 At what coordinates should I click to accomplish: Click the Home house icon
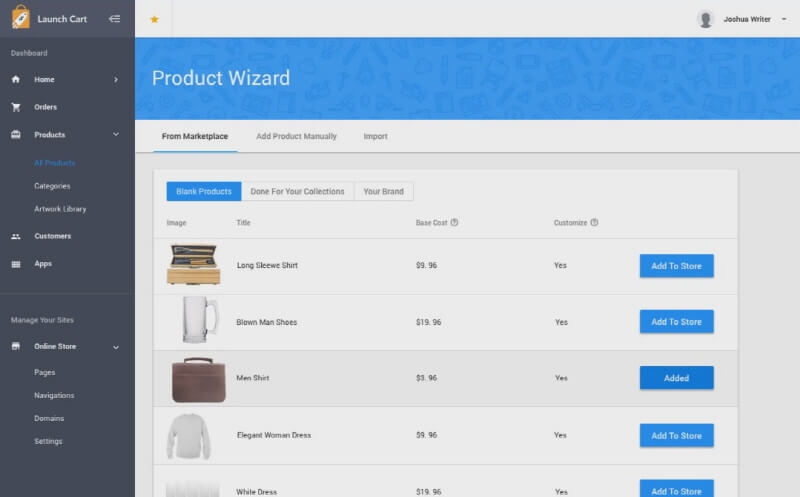pos(16,79)
